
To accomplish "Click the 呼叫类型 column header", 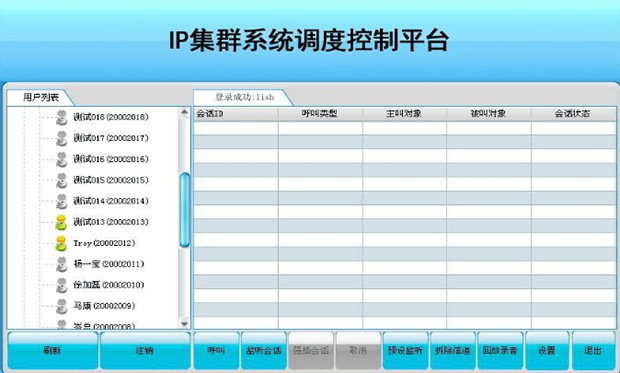I will (x=320, y=114).
